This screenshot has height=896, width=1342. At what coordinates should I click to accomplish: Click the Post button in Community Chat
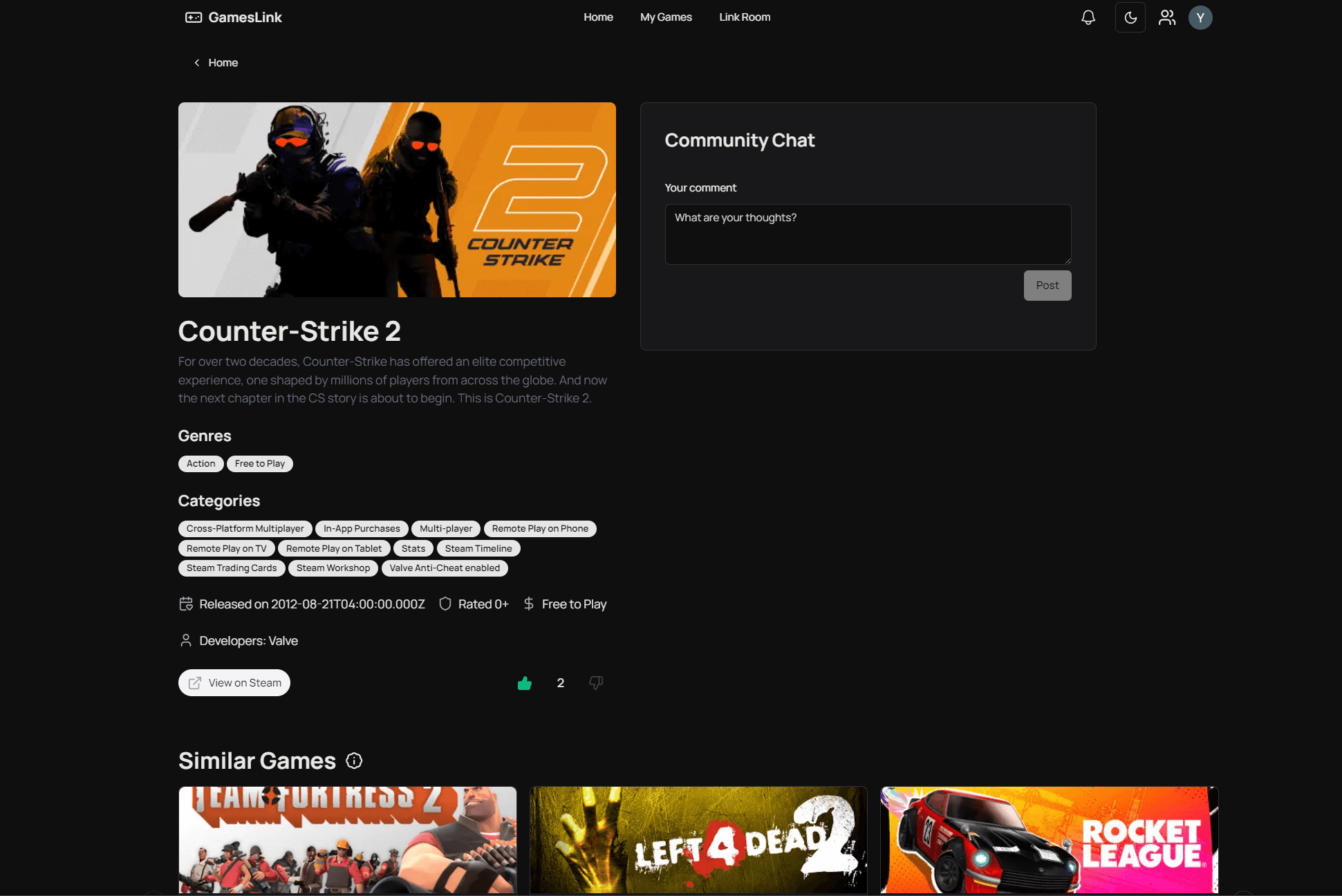click(1047, 285)
